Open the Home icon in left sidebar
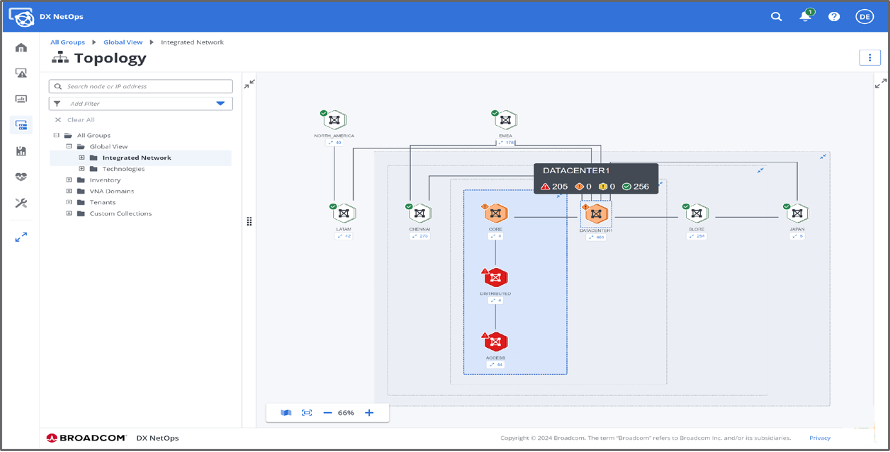Image resolution: width=890 pixels, height=452 pixels. 21,48
